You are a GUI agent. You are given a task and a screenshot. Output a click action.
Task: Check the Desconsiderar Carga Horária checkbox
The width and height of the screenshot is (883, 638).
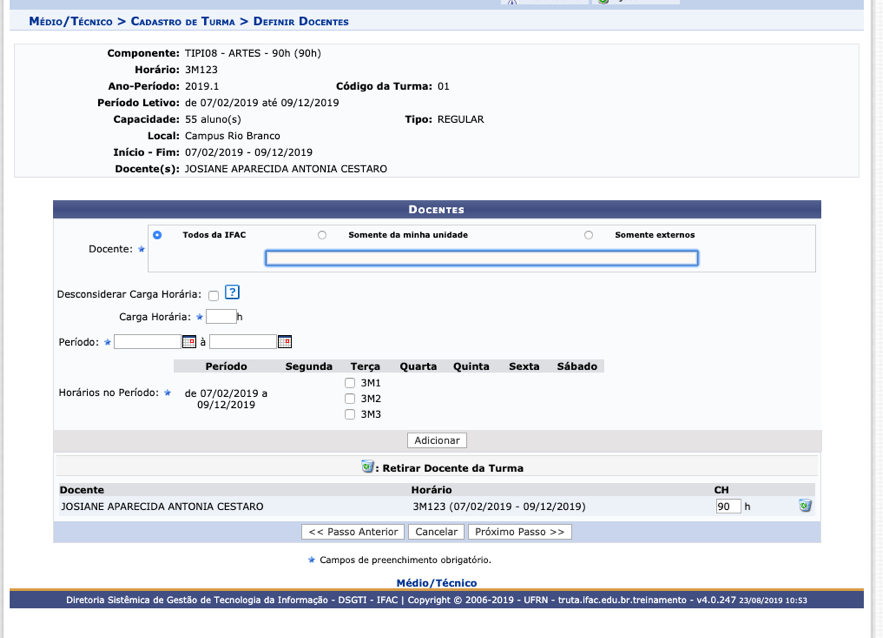[213, 296]
